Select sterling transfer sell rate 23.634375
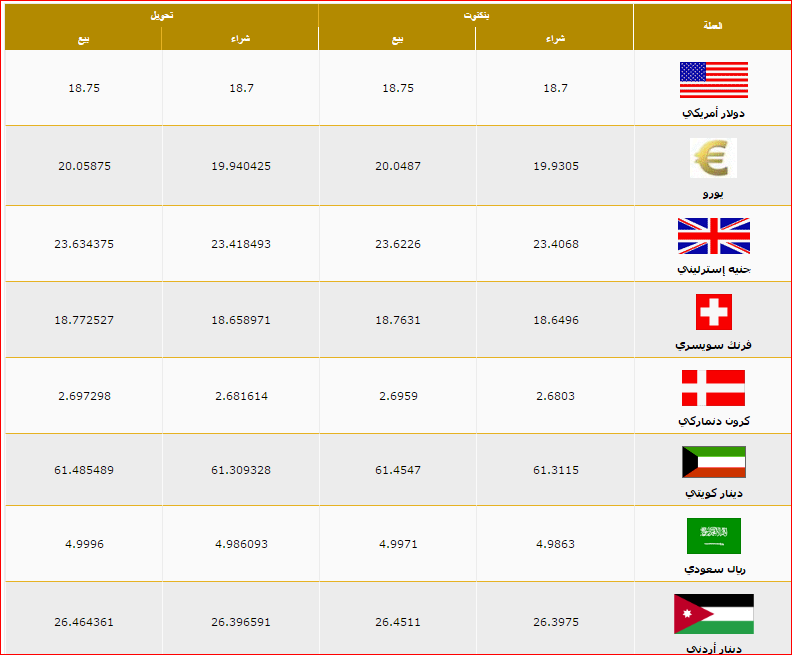Viewport: 792px width, 655px height. coord(84,244)
